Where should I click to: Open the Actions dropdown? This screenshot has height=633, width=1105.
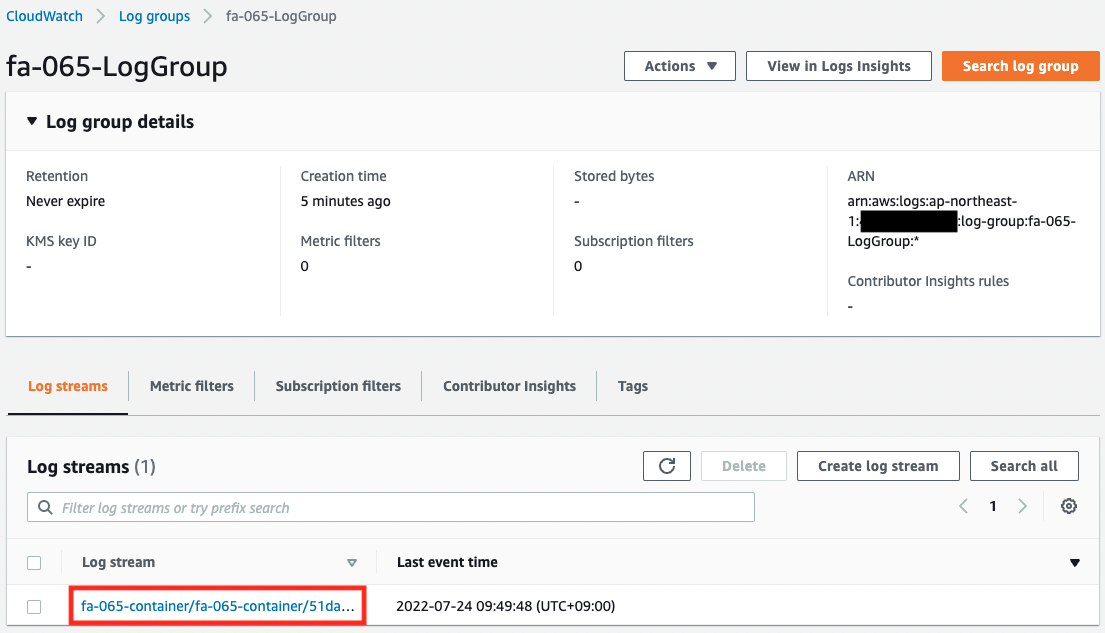pyautogui.click(x=679, y=66)
